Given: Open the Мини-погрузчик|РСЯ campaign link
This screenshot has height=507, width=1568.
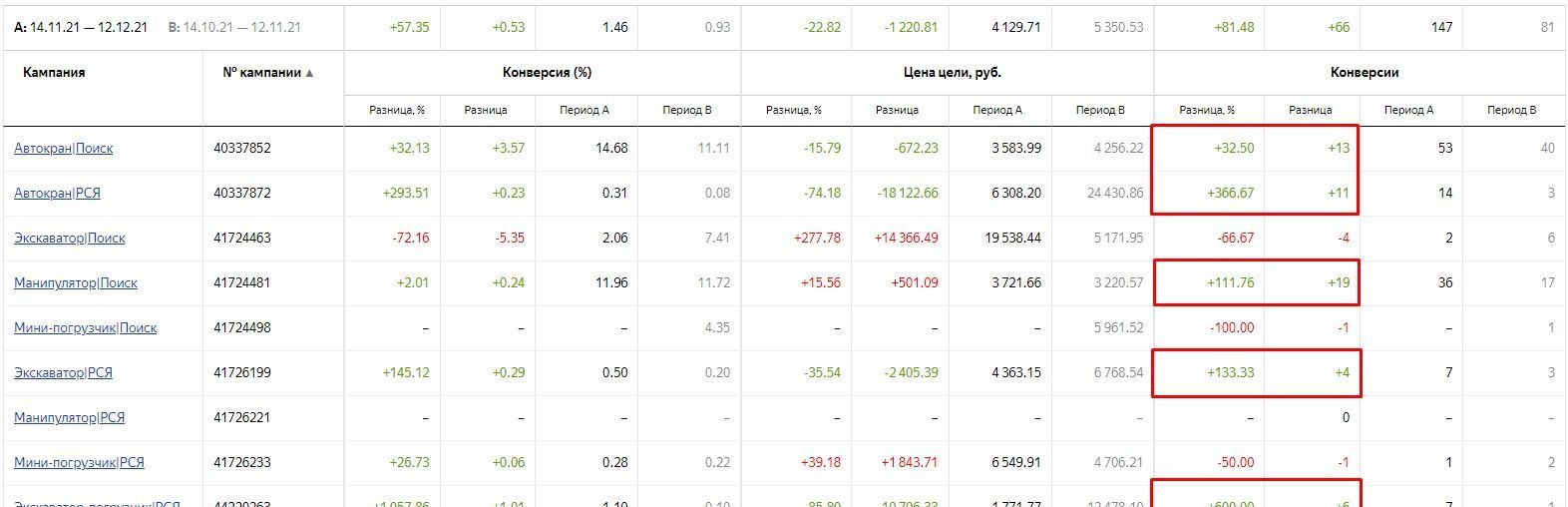Looking at the screenshot, I should [x=80, y=462].
